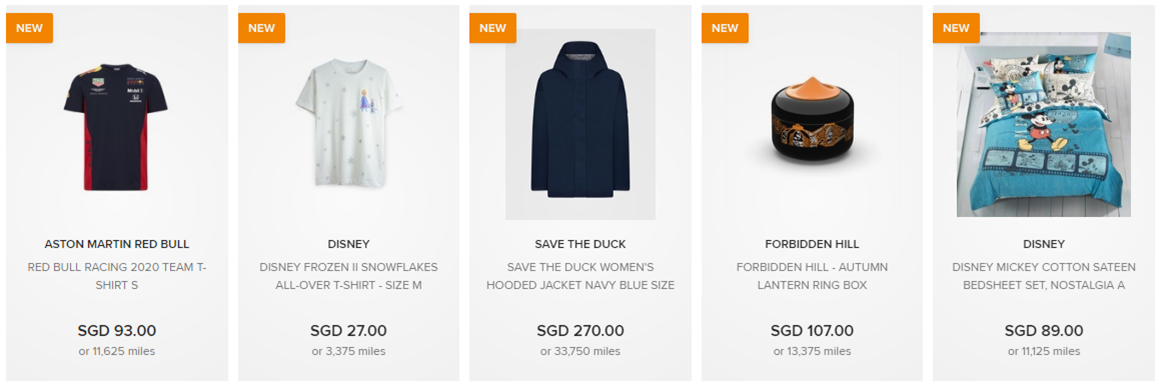
Task: Click the NEW badge on Mickey bedsheet card
Action: click(x=956, y=28)
